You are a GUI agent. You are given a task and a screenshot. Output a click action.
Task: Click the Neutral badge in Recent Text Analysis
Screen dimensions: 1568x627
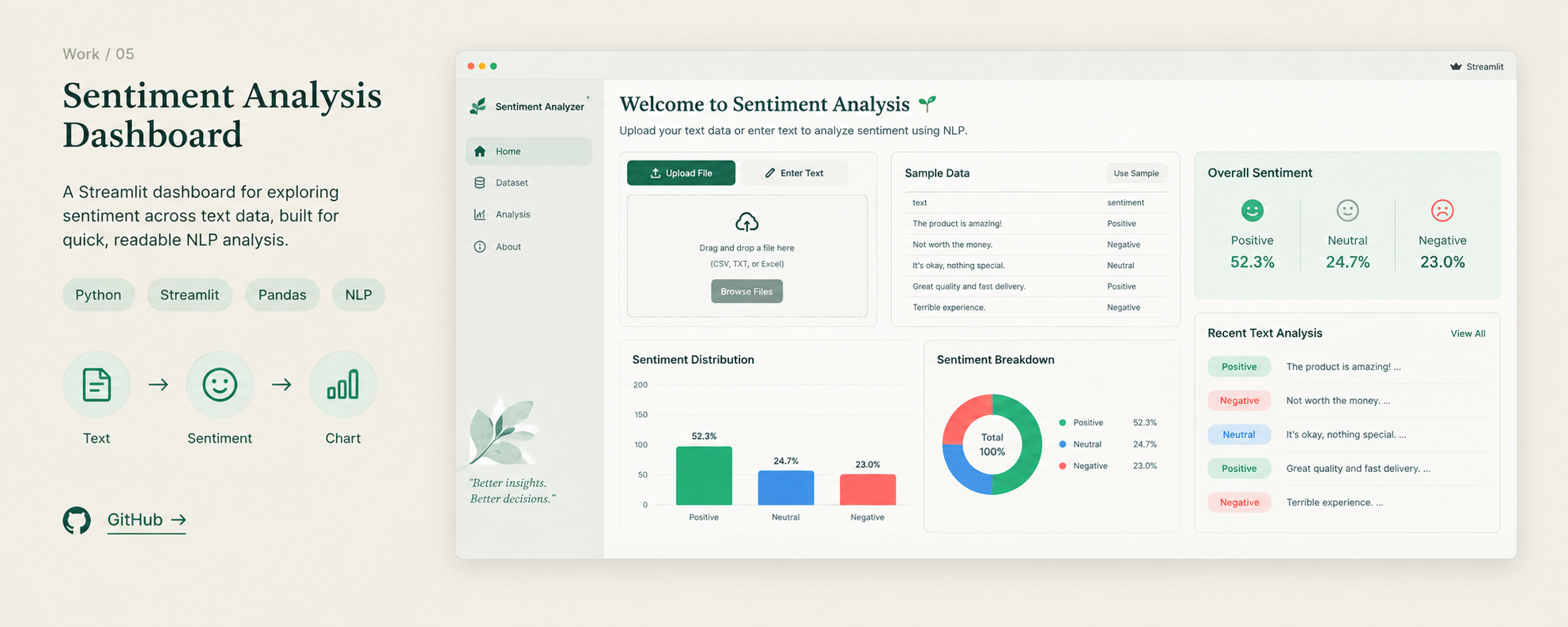tap(1239, 435)
